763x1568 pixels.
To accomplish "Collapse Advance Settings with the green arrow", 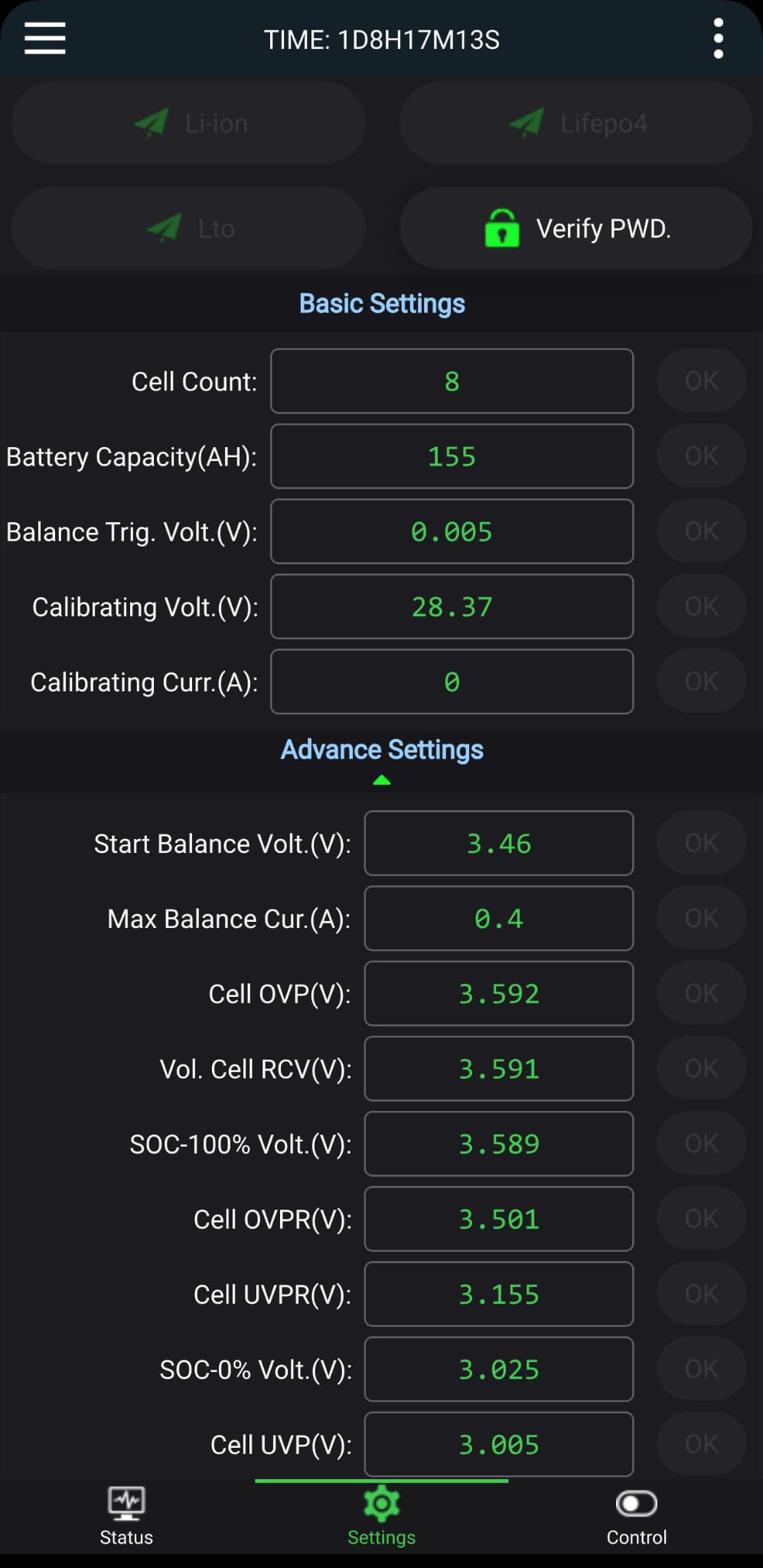I will pos(381,780).
